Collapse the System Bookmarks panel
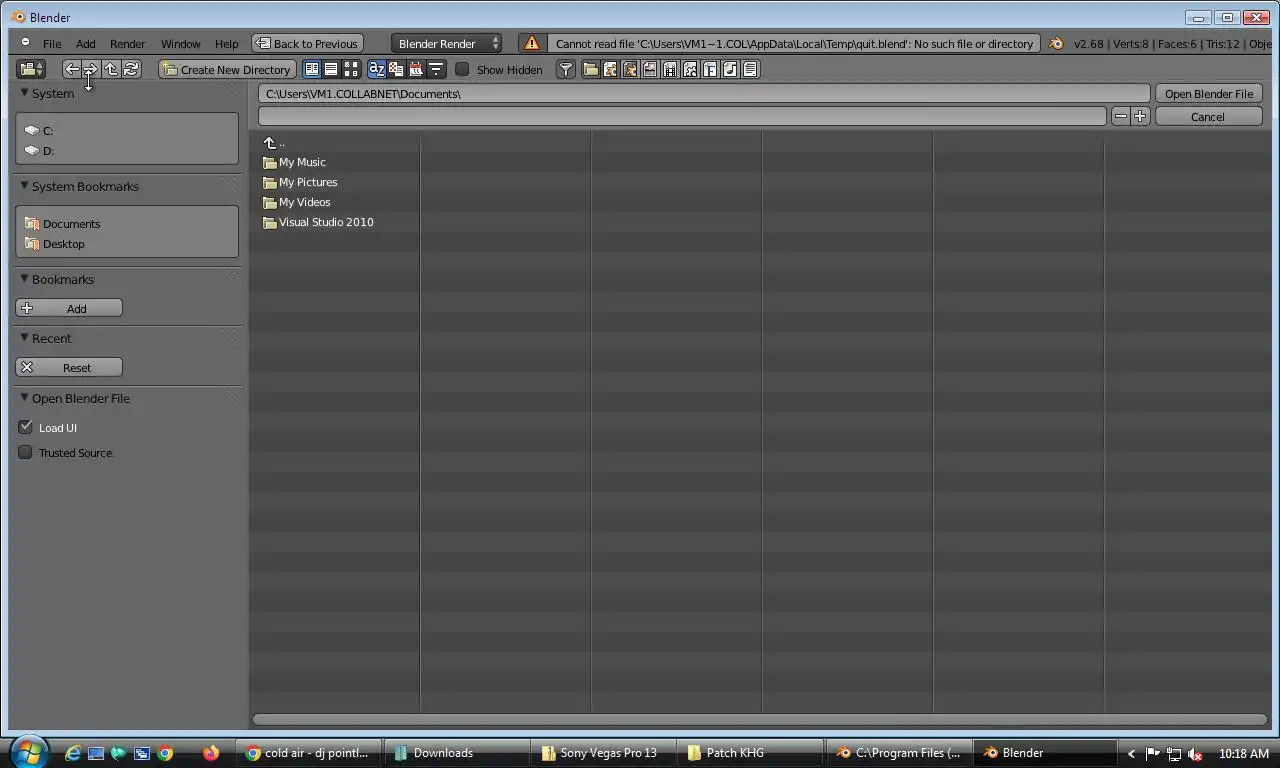Viewport: 1280px width, 768px height. [x=25, y=185]
